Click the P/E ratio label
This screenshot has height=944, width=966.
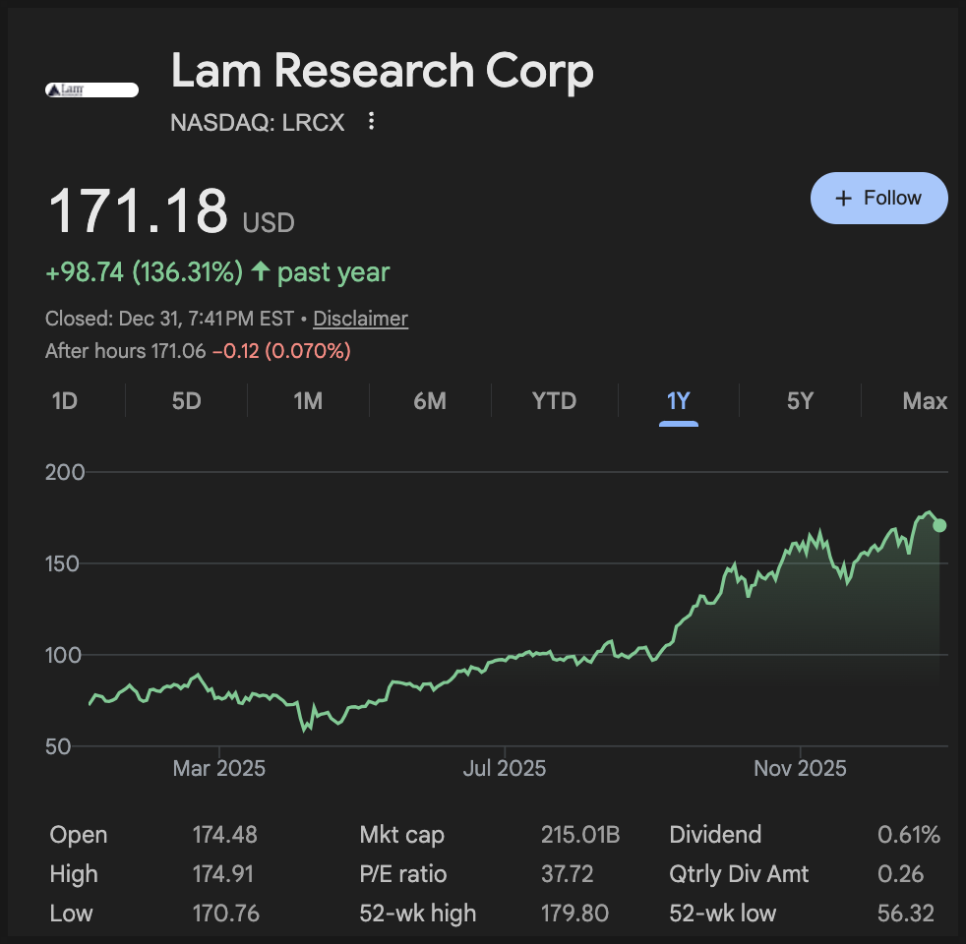(x=403, y=874)
